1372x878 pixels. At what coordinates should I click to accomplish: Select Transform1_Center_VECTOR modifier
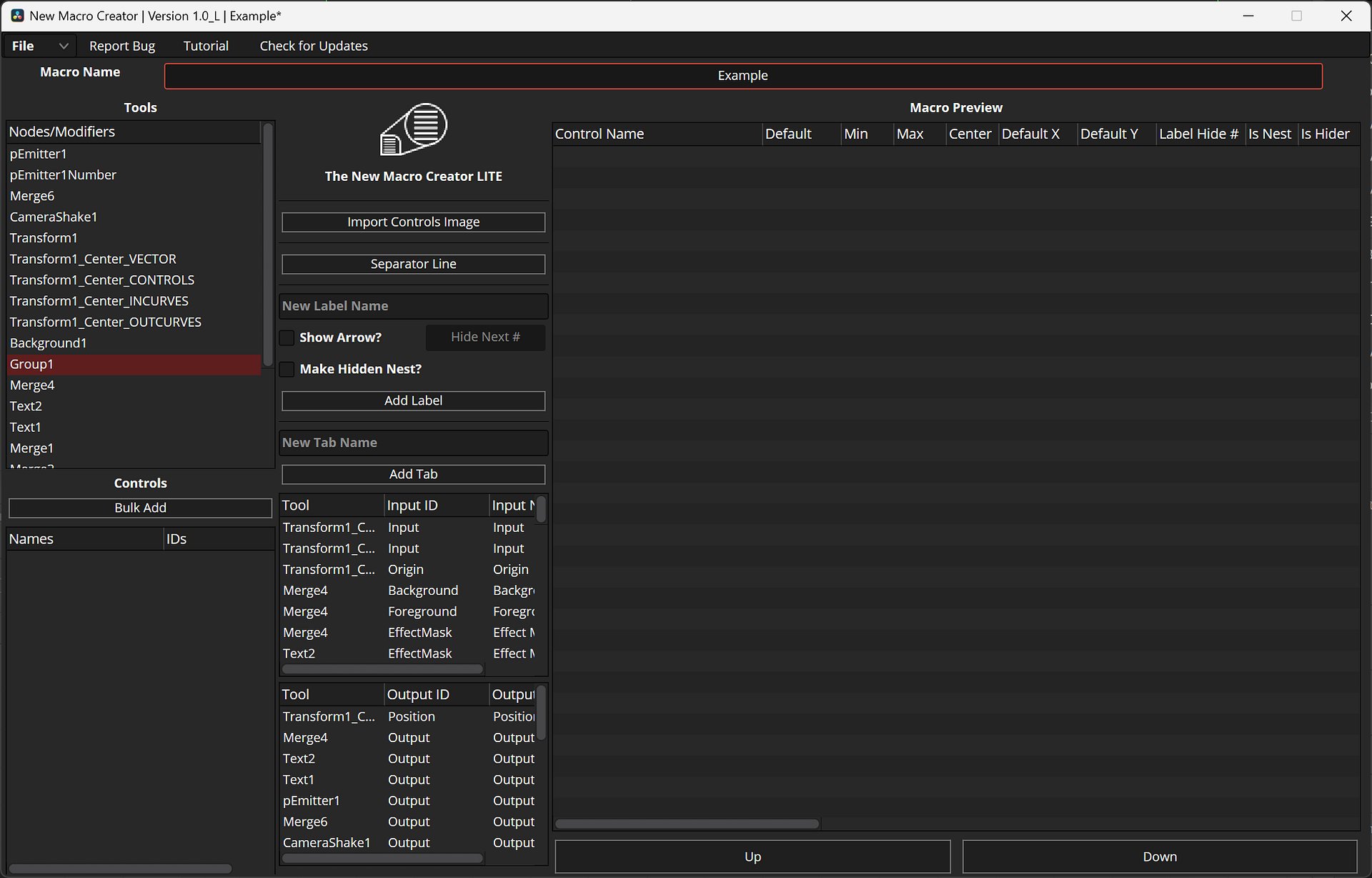(134, 260)
